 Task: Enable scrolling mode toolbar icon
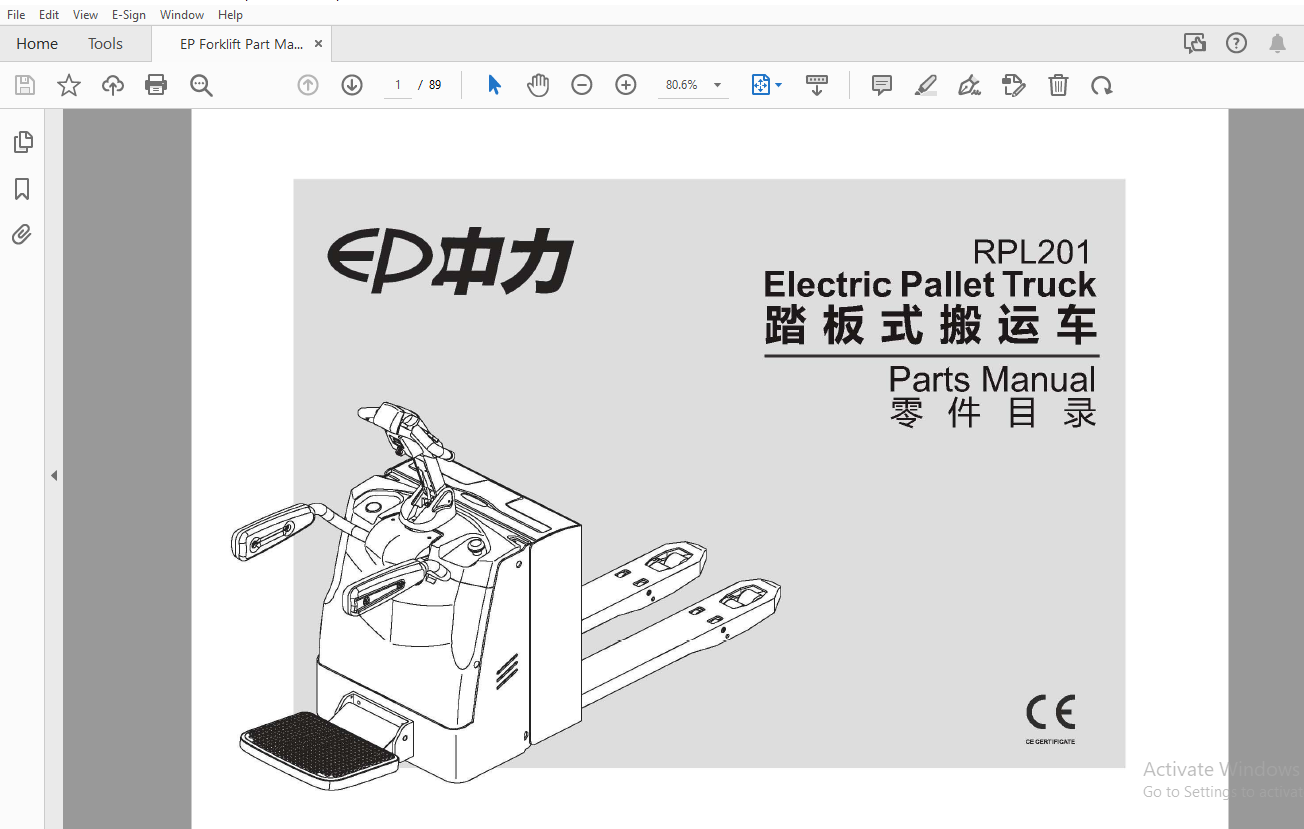pos(817,85)
